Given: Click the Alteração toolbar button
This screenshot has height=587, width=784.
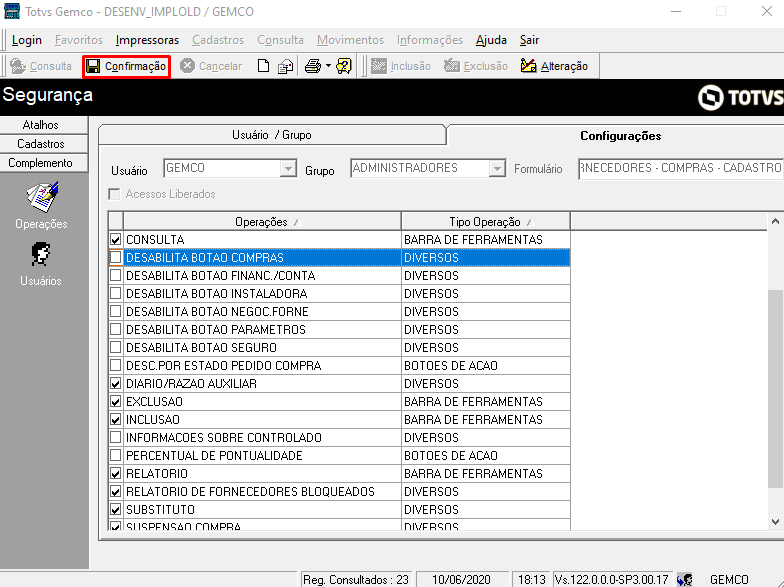Looking at the screenshot, I should pyautogui.click(x=554, y=66).
